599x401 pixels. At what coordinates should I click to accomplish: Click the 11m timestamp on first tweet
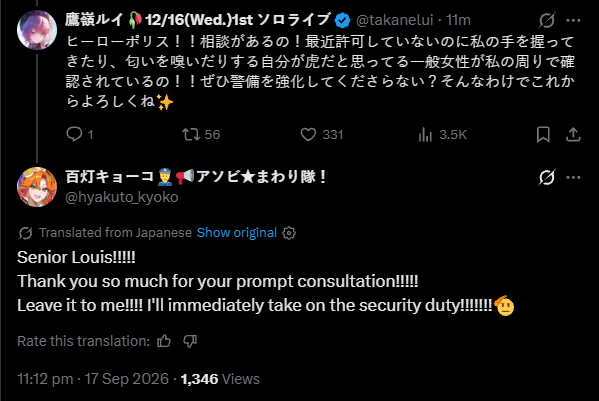pyautogui.click(x=458, y=20)
